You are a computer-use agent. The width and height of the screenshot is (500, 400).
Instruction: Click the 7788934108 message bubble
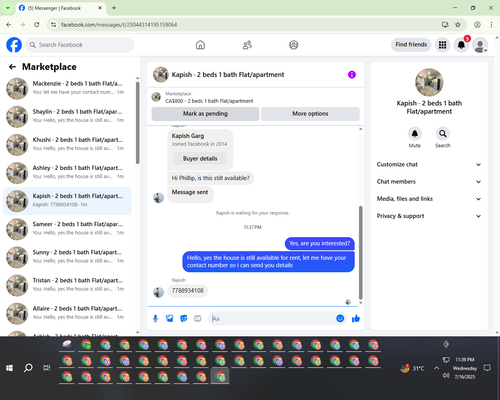click(x=188, y=291)
